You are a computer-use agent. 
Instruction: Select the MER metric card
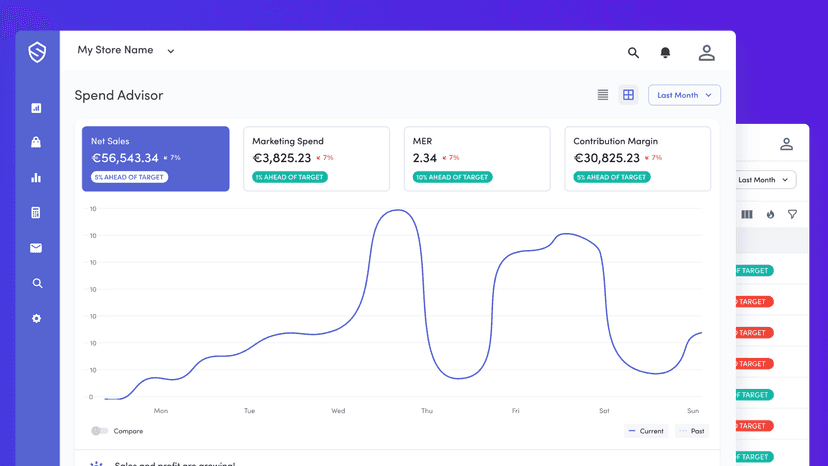477,159
